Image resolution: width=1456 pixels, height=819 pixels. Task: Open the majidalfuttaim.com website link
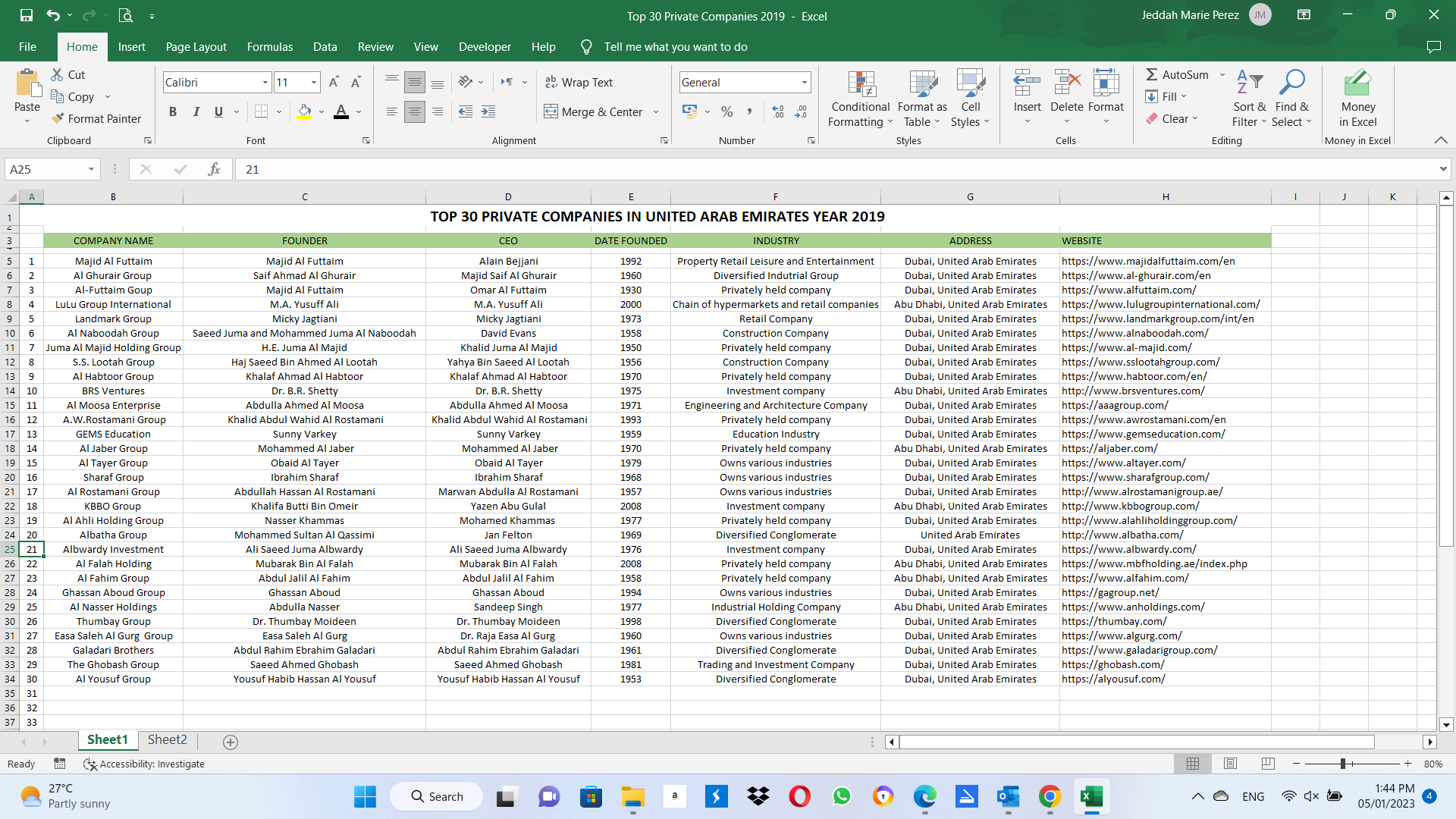pos(1148,261)
